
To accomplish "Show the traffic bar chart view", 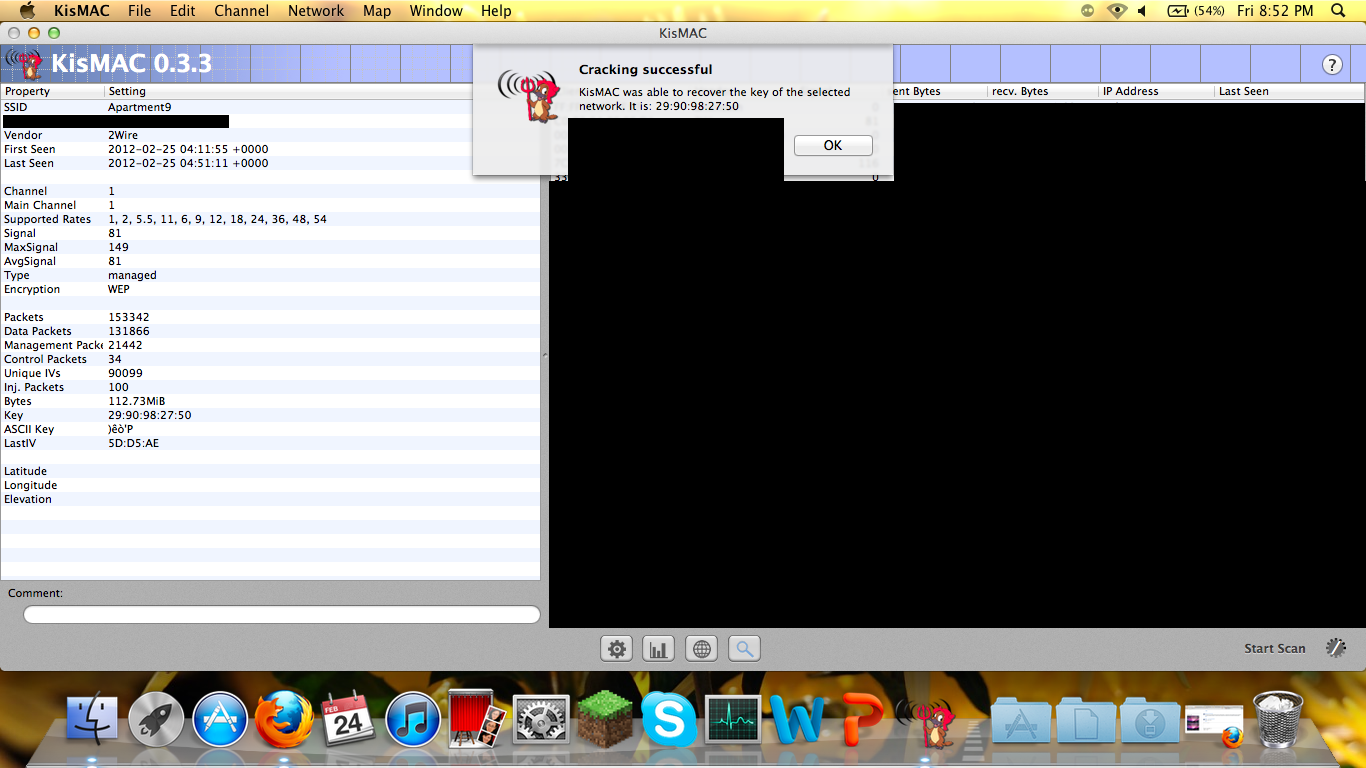I will pos(659,649).
